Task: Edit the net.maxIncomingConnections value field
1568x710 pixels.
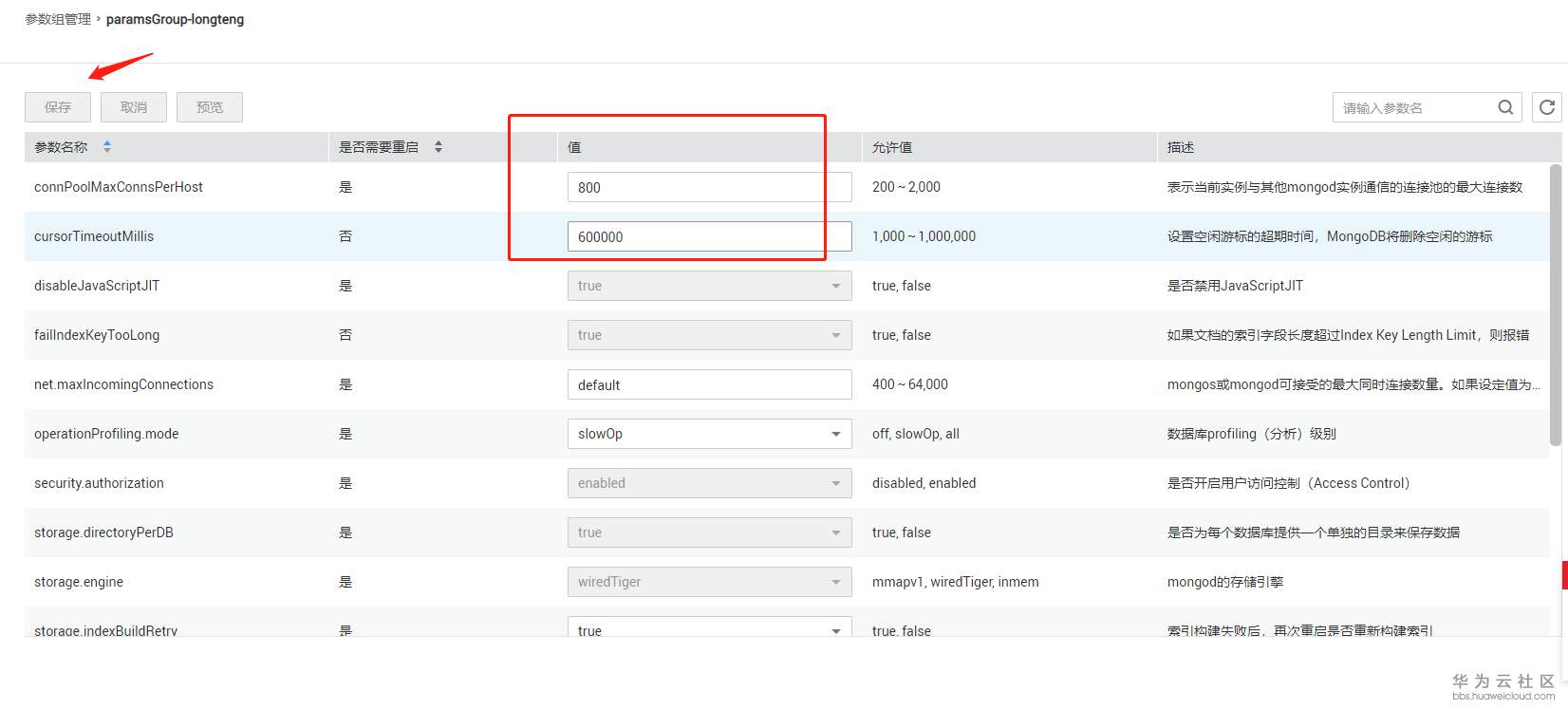Action: click(x=710, y=384)
